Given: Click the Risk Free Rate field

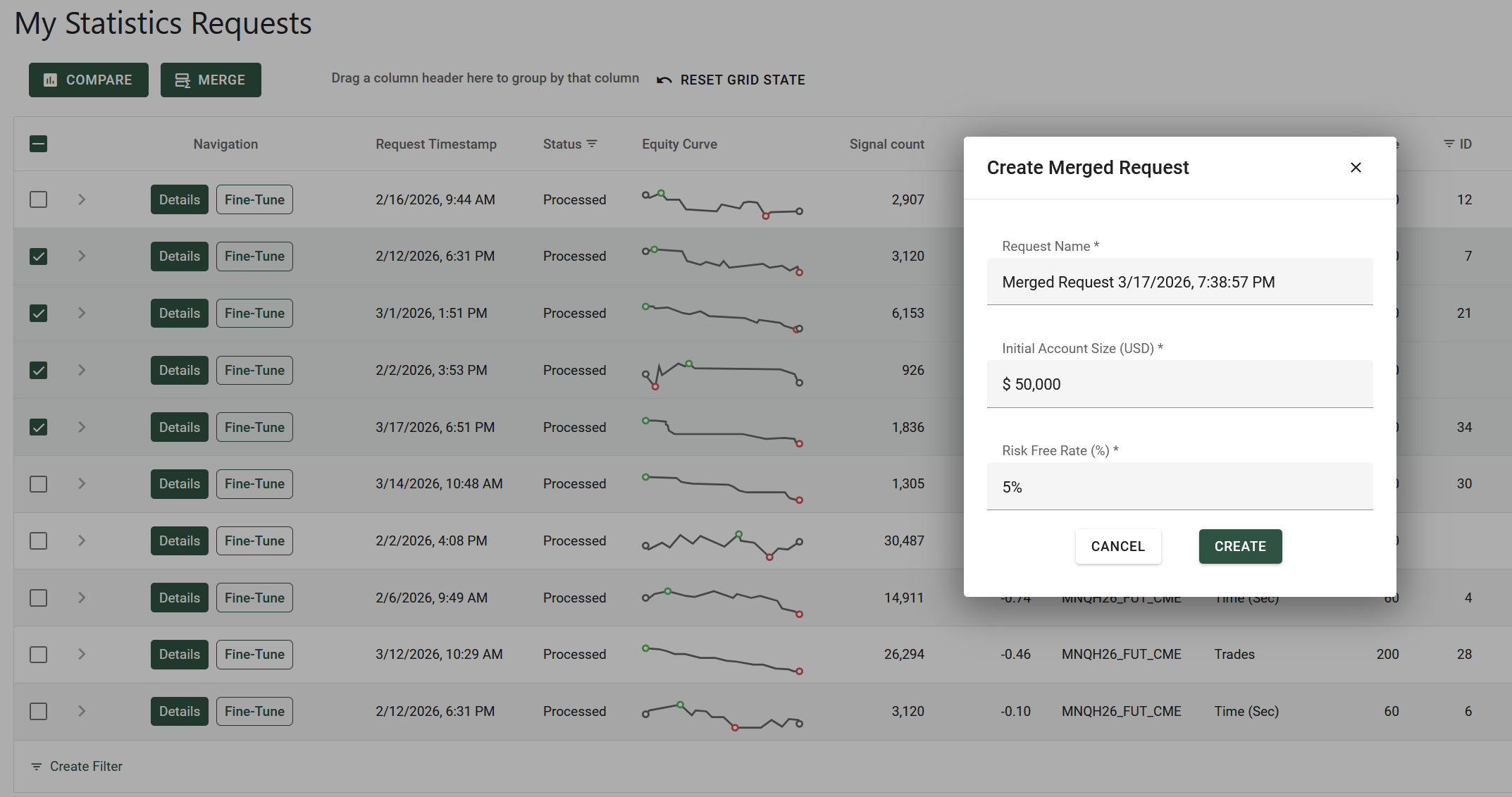Looking at the screenshot, I should coord(1179,487).
